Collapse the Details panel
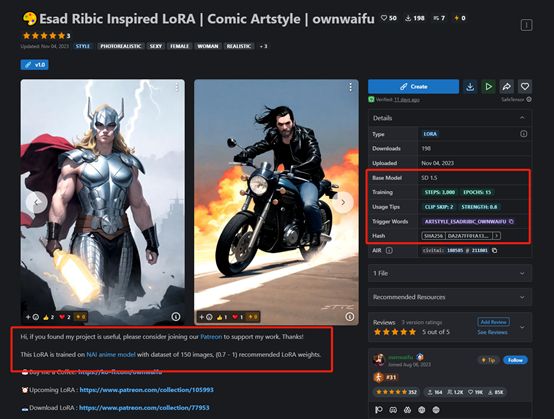The image size is (554, 419). coord(522,118)
